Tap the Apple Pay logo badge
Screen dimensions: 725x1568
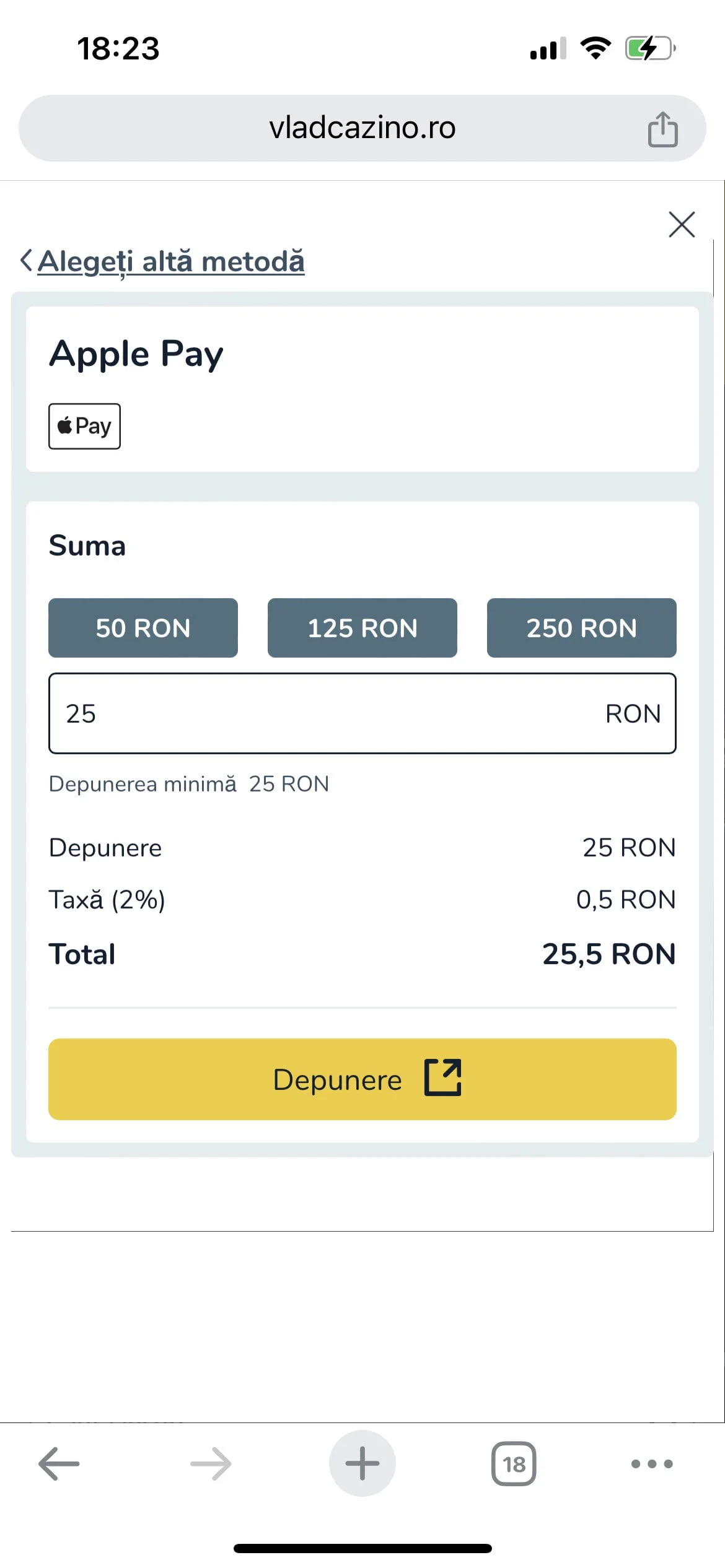point(84,426)
